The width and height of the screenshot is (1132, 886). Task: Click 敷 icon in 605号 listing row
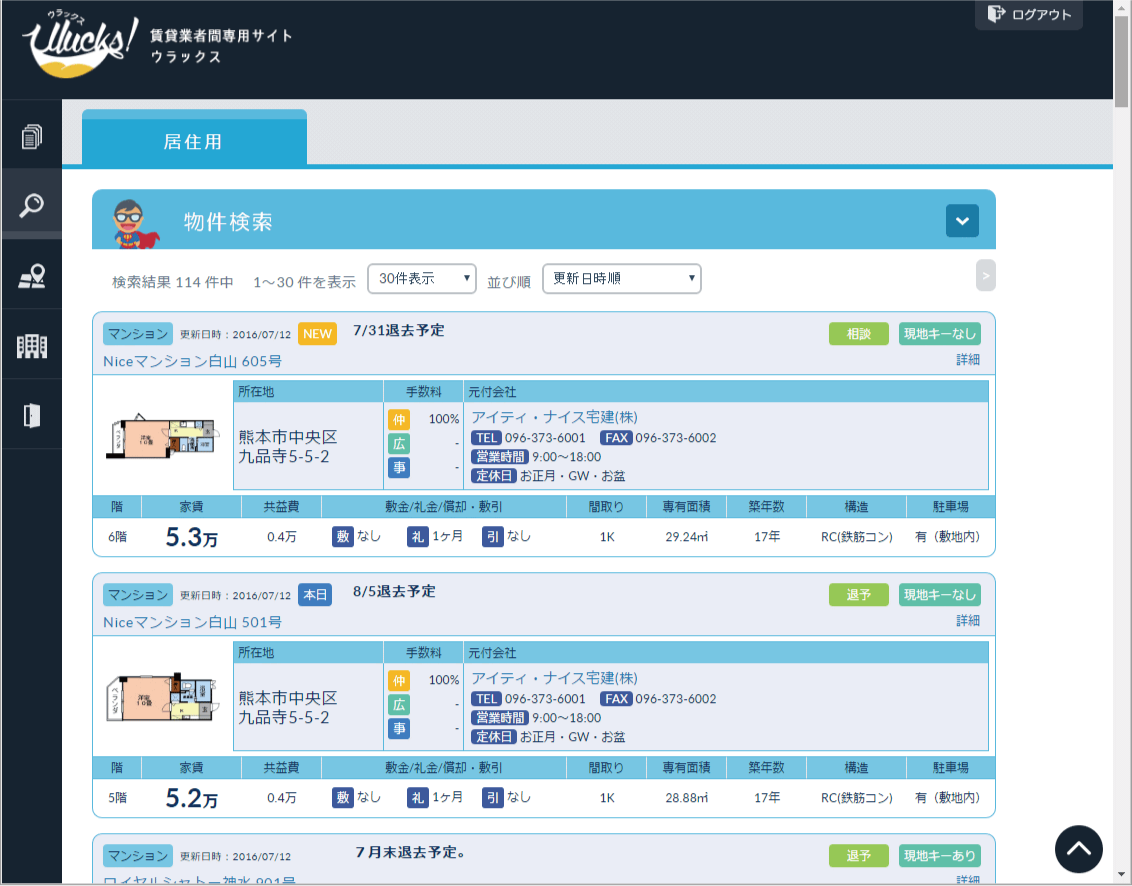click(x=343, y=537)
